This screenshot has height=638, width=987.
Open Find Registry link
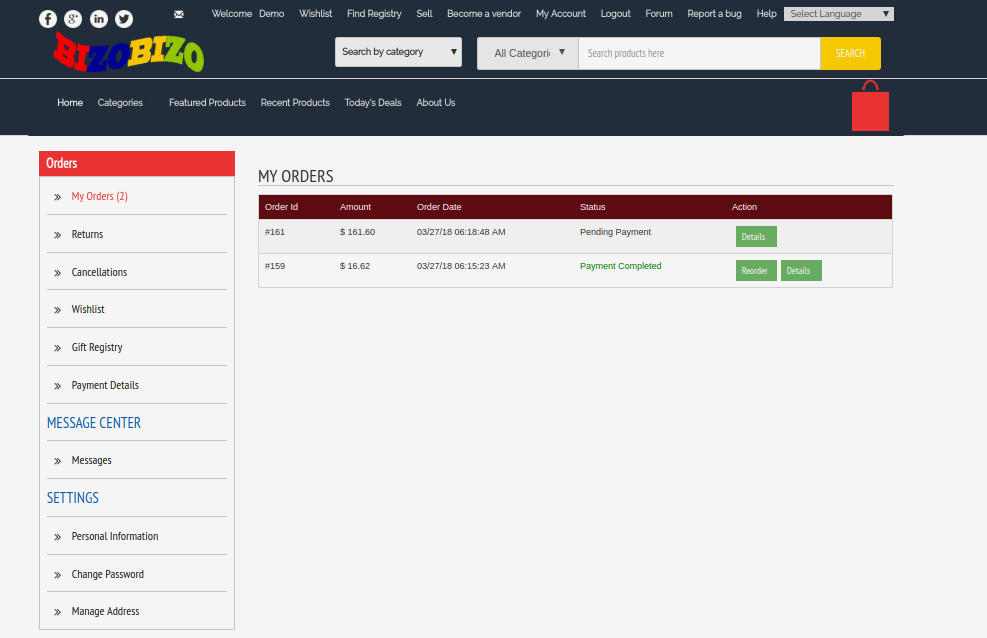point(374,13)
